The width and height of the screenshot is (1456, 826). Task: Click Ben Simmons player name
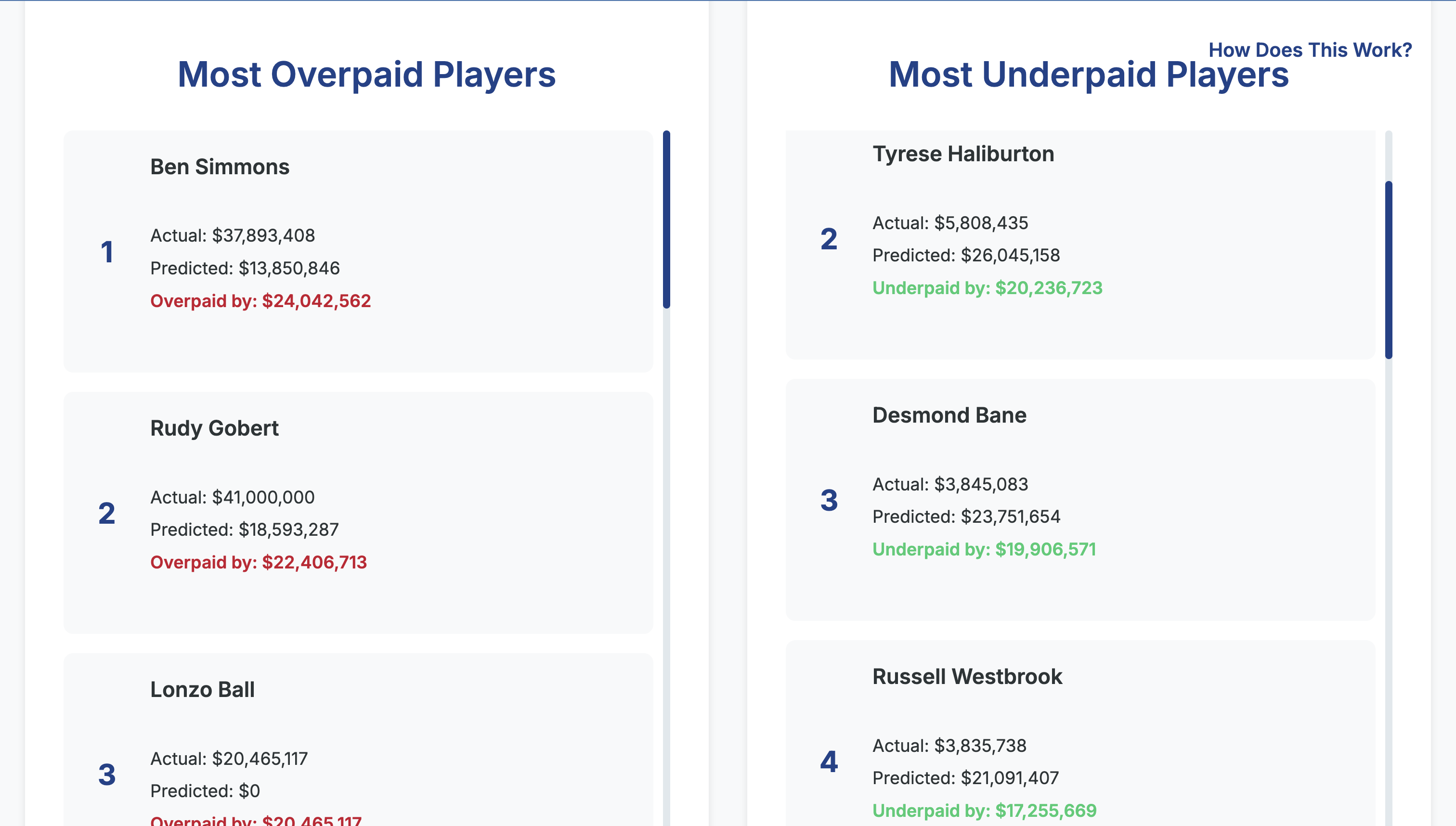[220, 166]
